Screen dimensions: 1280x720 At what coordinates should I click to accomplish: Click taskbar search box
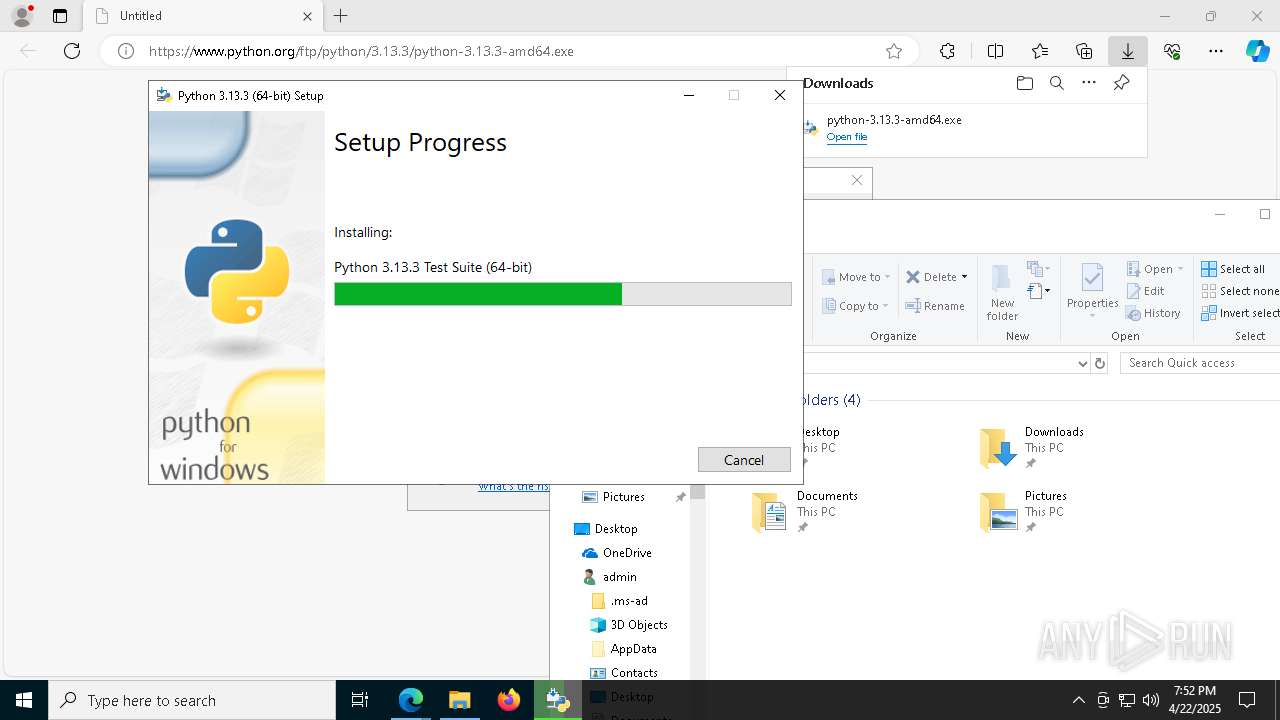(x=192, y=700)
